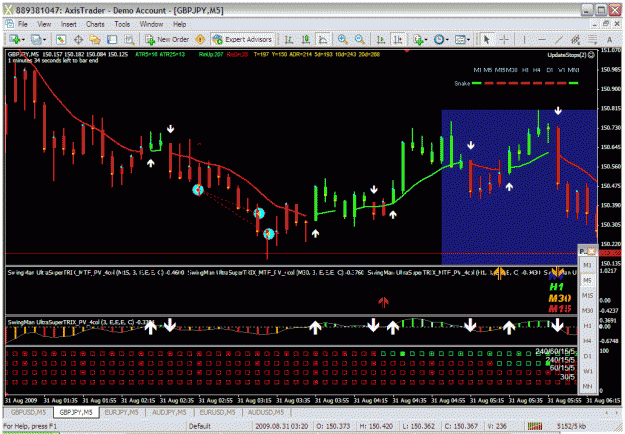Select the vertical line drawing tool
This screenshot has width=625, height=434.
[x=524, y=39]
